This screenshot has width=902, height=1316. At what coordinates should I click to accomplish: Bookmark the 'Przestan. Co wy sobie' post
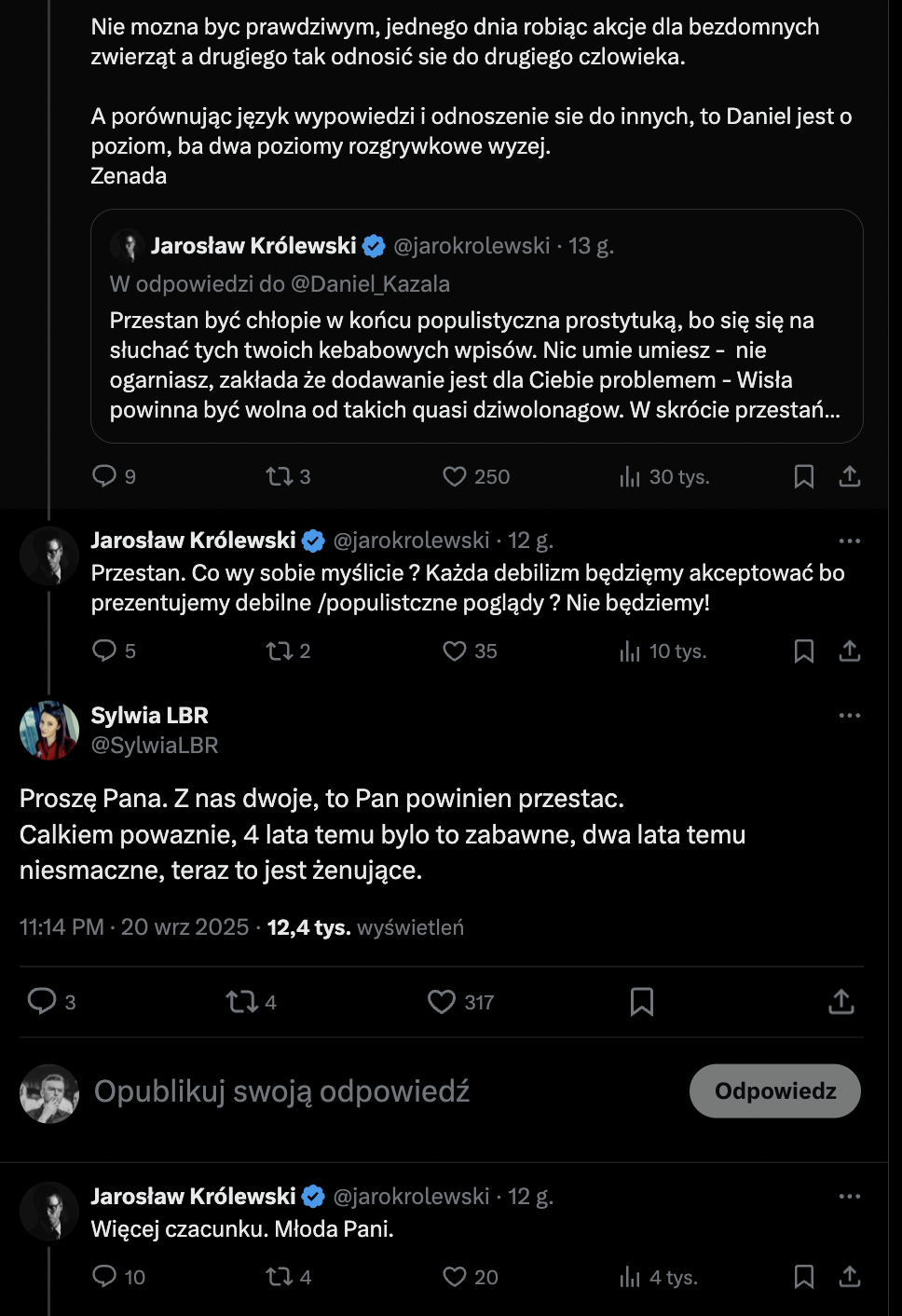803,651
